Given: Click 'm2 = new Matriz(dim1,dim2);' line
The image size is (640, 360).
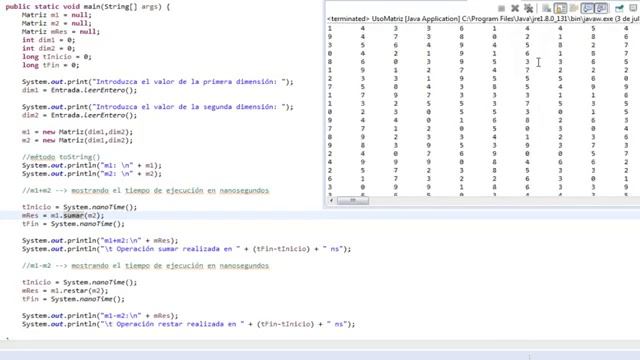Looking at the screenshot, I should (x=78, y=140).
